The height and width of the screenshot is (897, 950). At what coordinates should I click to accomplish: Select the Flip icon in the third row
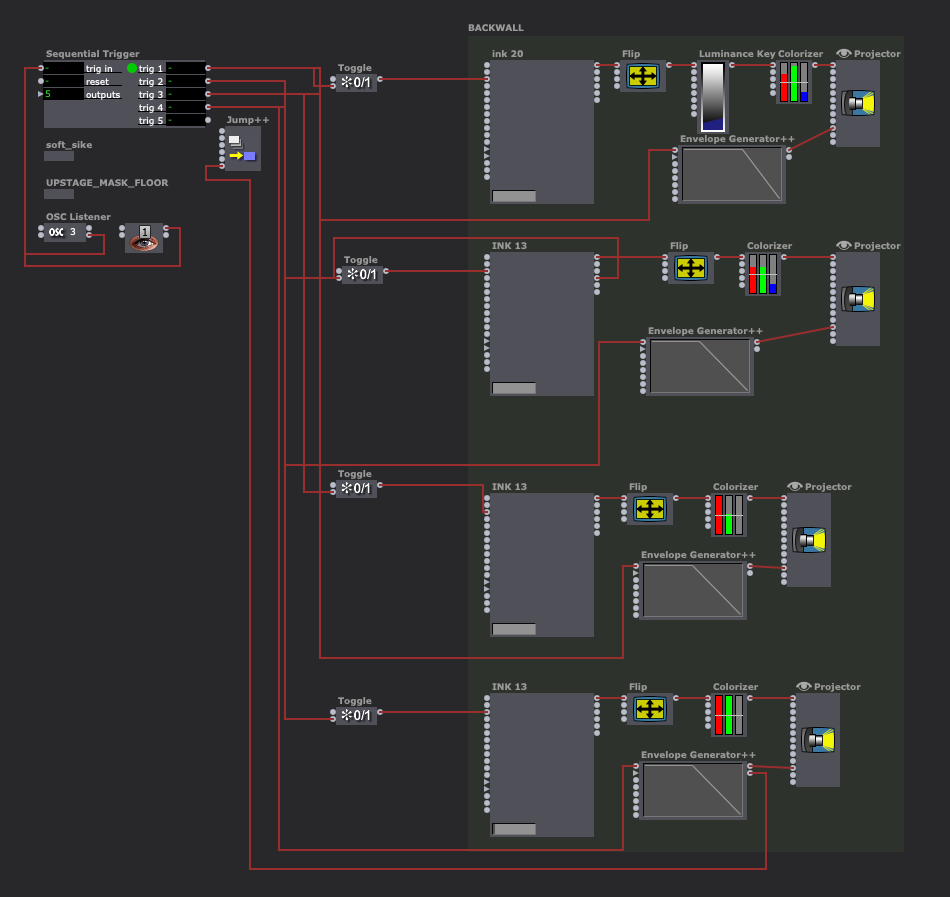point(649,509)
